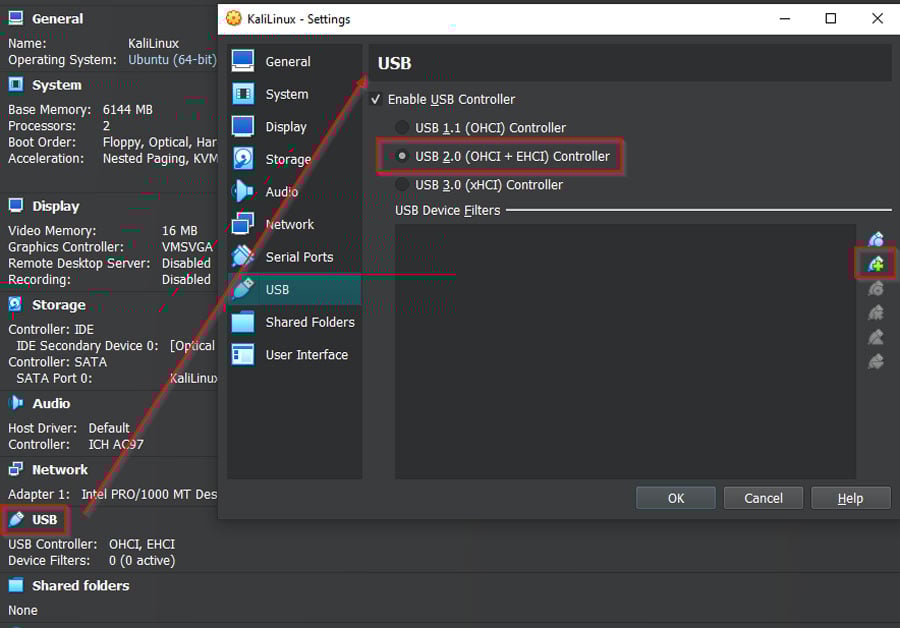
Task: Click Base Memory value 6144 MB
Action: click(x=127, y=109)
